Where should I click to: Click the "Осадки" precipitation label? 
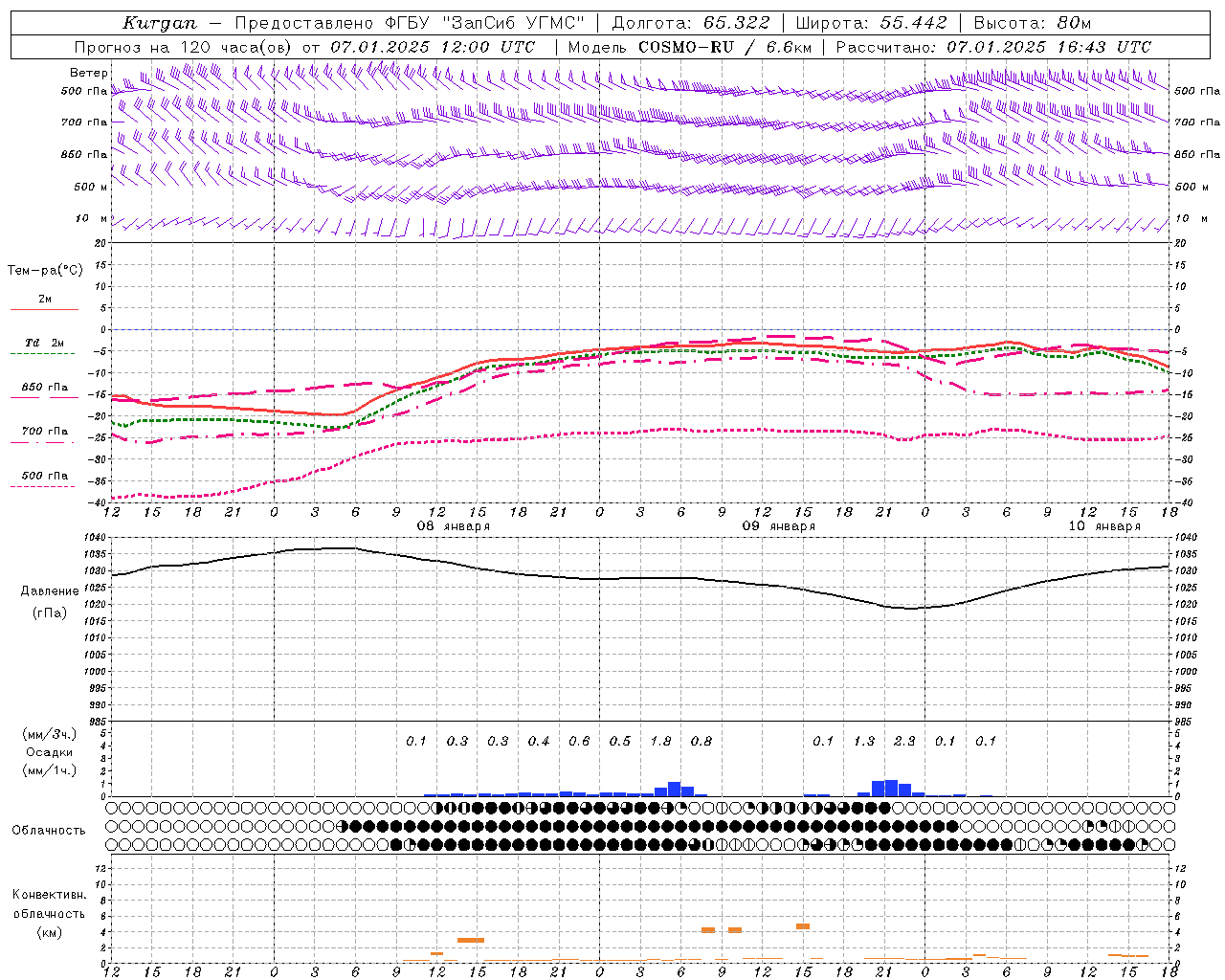coord(49,752)
